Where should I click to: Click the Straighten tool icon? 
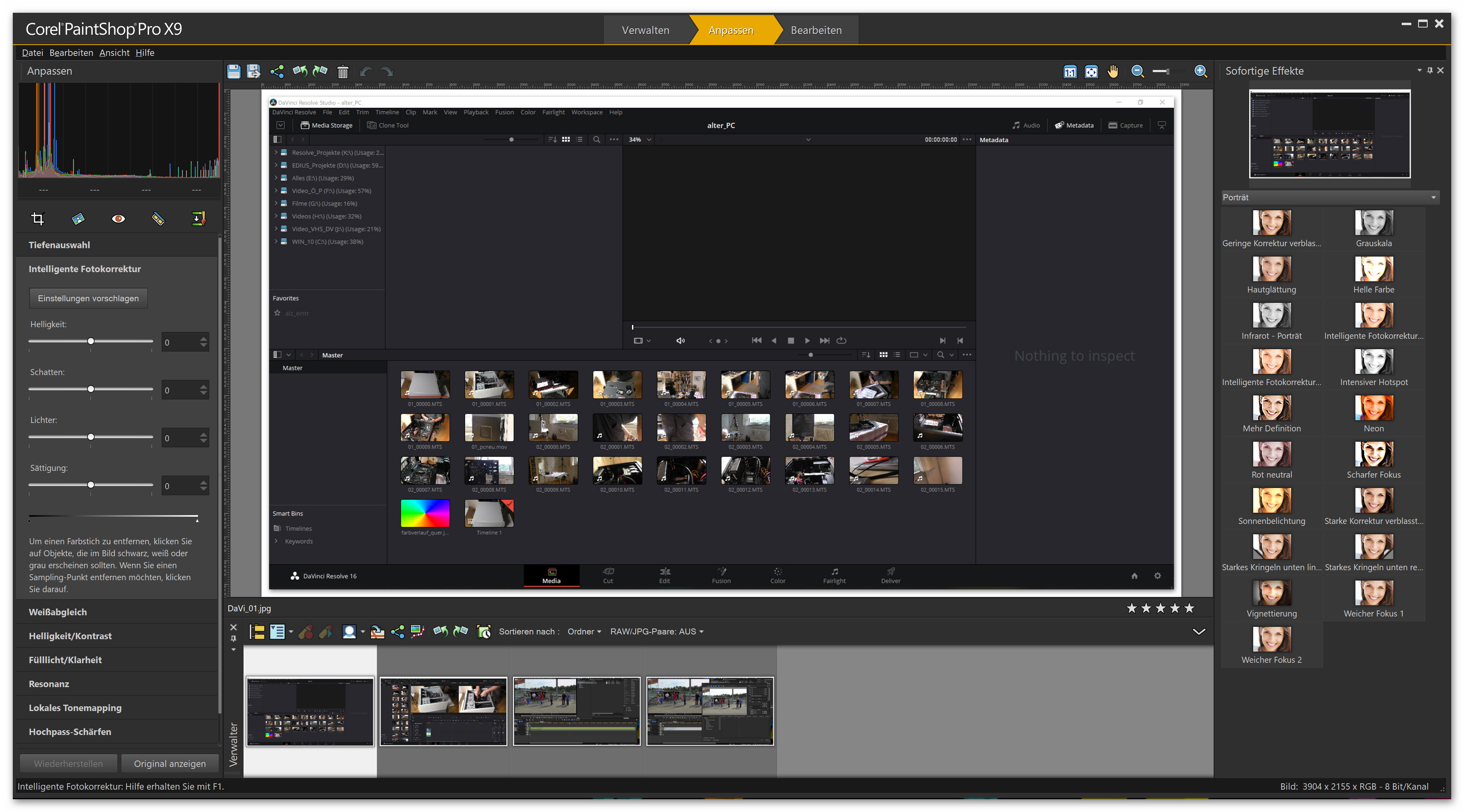pyautogui.click(x=78, y=219)
